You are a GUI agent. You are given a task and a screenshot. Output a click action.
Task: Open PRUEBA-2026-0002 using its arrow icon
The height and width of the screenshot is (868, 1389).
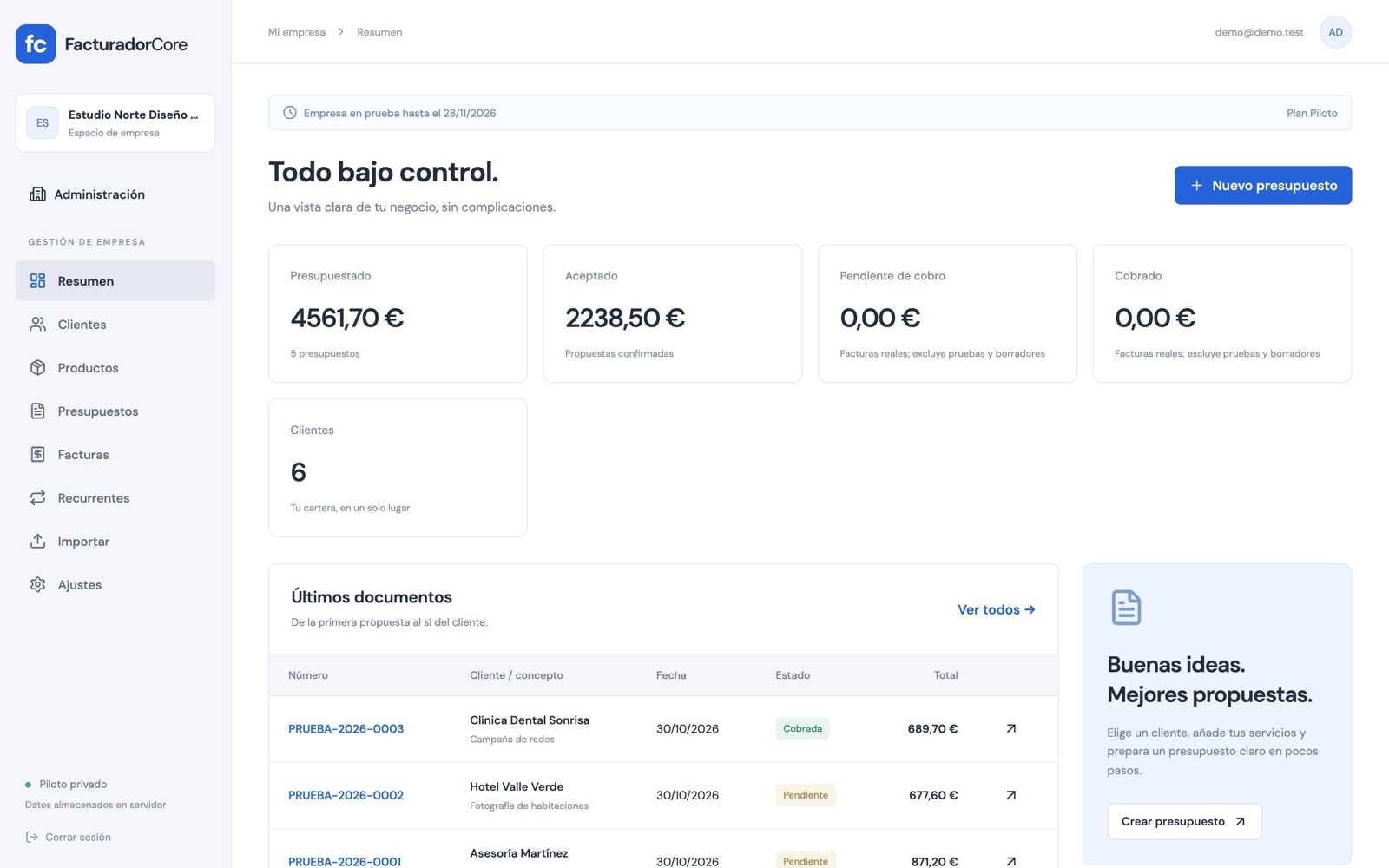coord(1010,795)
